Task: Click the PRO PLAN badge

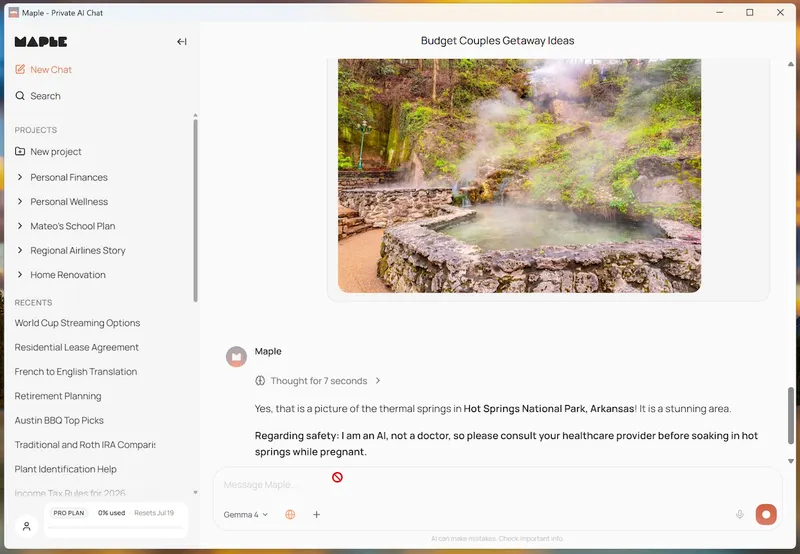Action: (x=69, y=513)
